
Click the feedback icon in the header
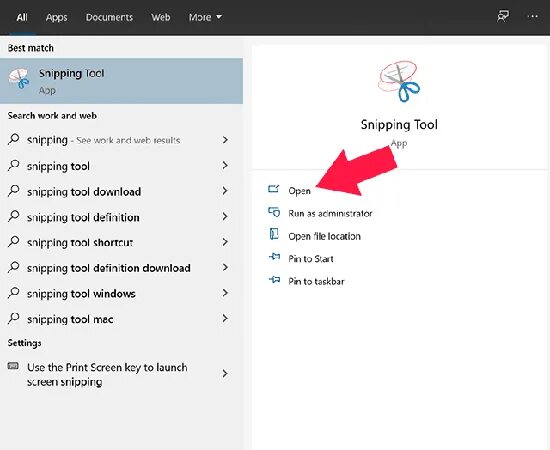tap(503, 16)
